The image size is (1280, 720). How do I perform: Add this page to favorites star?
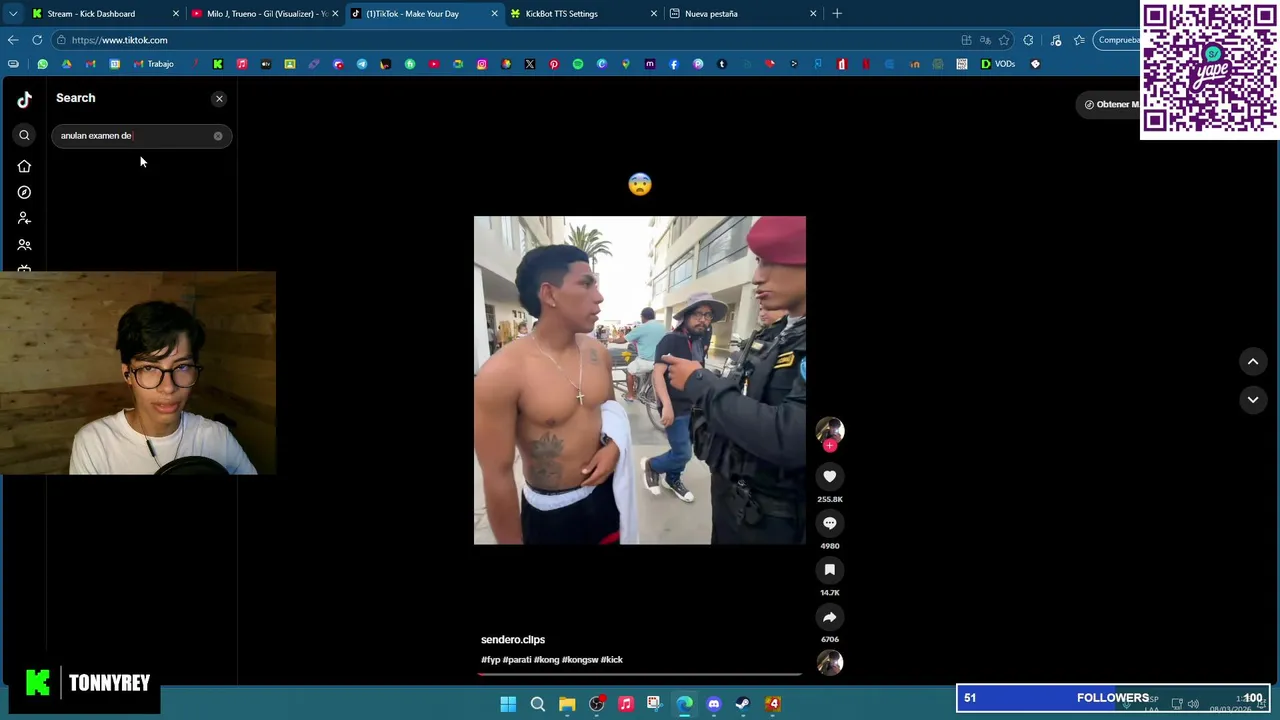coord(1004,40)
